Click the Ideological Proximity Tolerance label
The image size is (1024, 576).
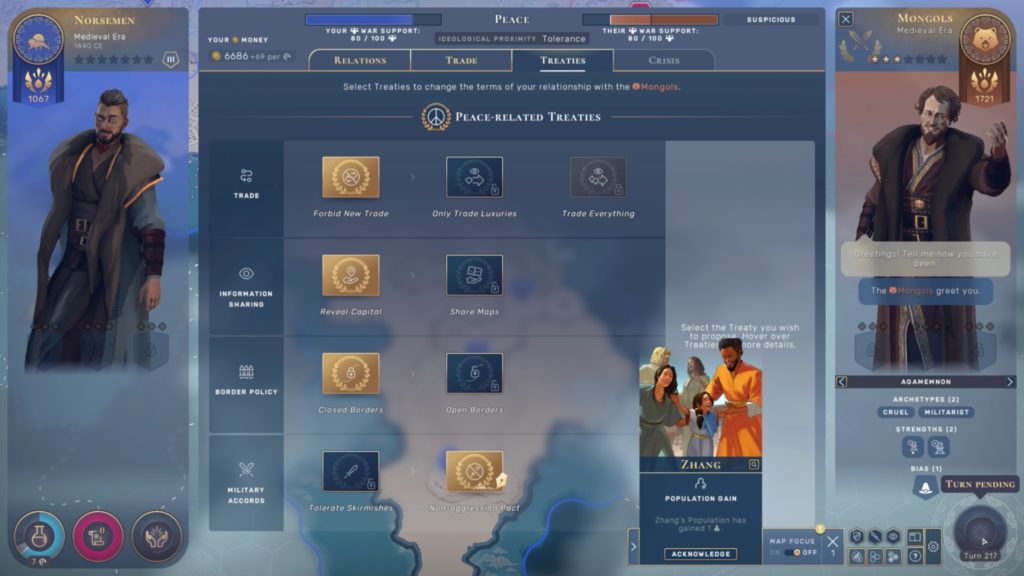512,39
